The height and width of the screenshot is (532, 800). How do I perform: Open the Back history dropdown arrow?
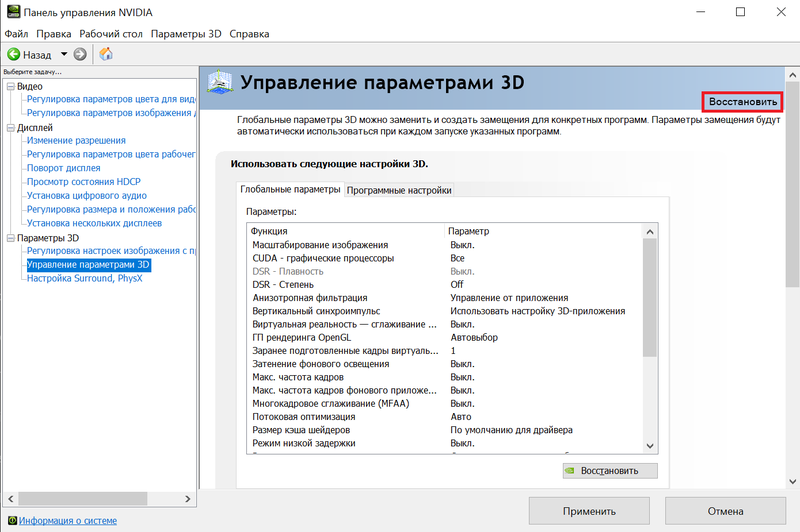tap(64, 54)
